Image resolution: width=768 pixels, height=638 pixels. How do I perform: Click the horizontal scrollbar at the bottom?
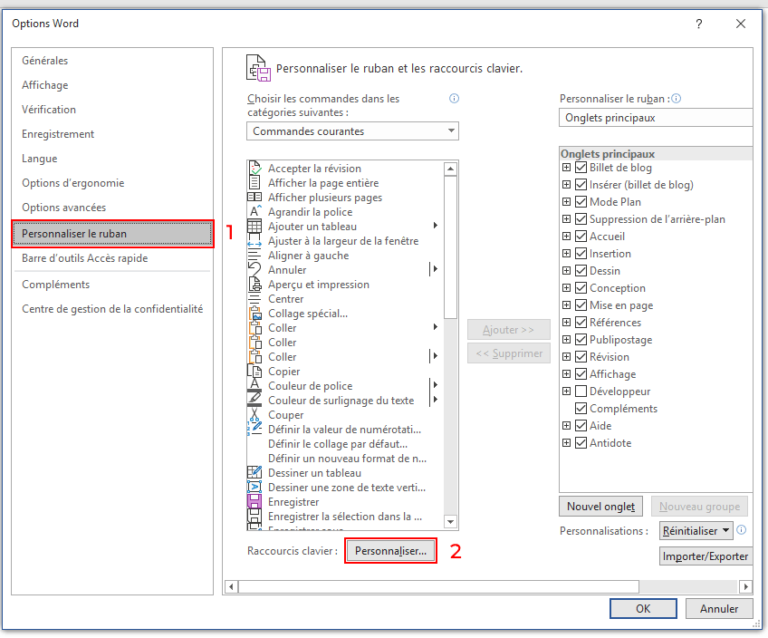pos(490,586)
